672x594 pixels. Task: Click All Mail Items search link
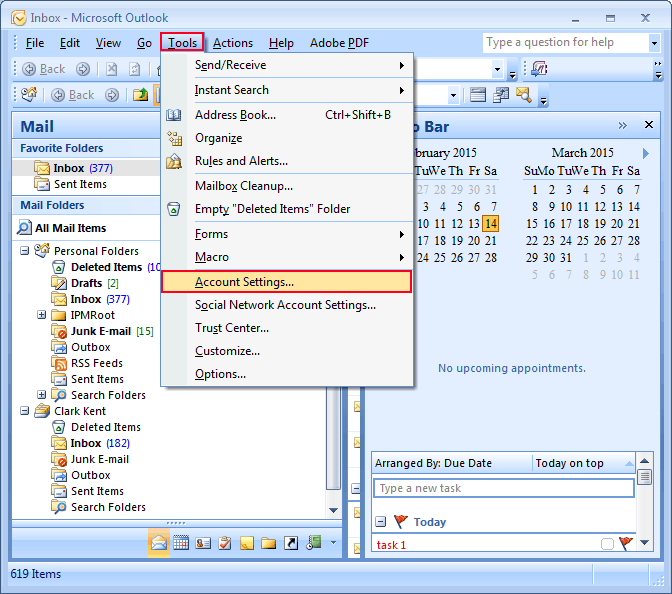(x=71, y=228)
